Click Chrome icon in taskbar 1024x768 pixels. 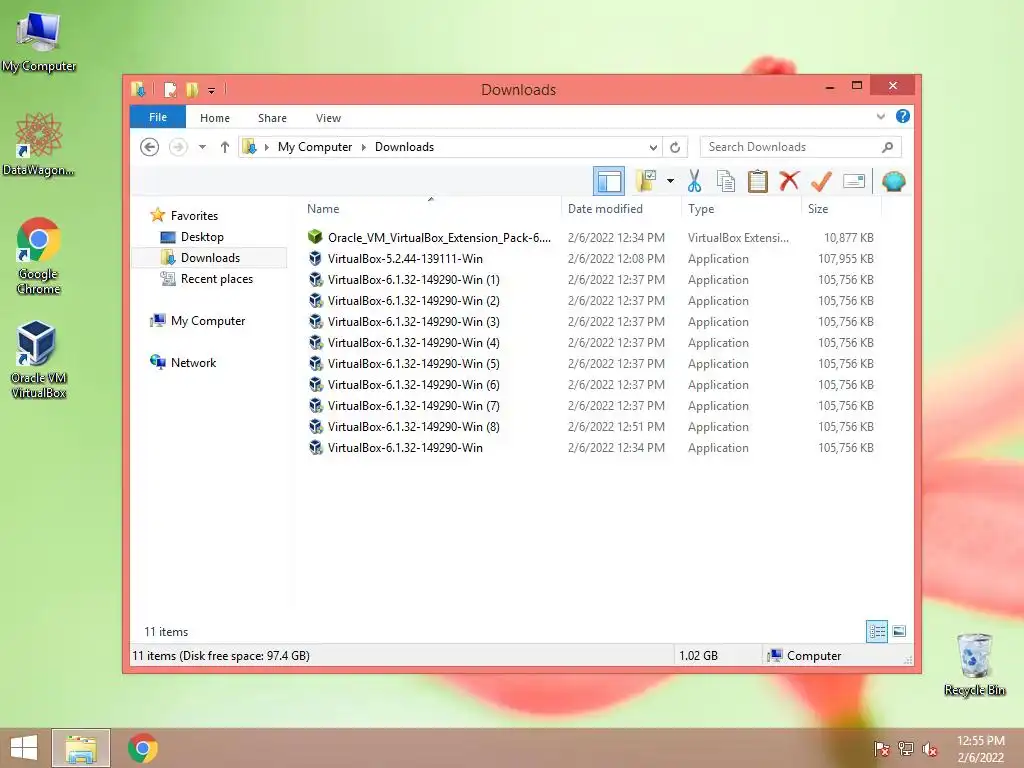click(142, 748)
